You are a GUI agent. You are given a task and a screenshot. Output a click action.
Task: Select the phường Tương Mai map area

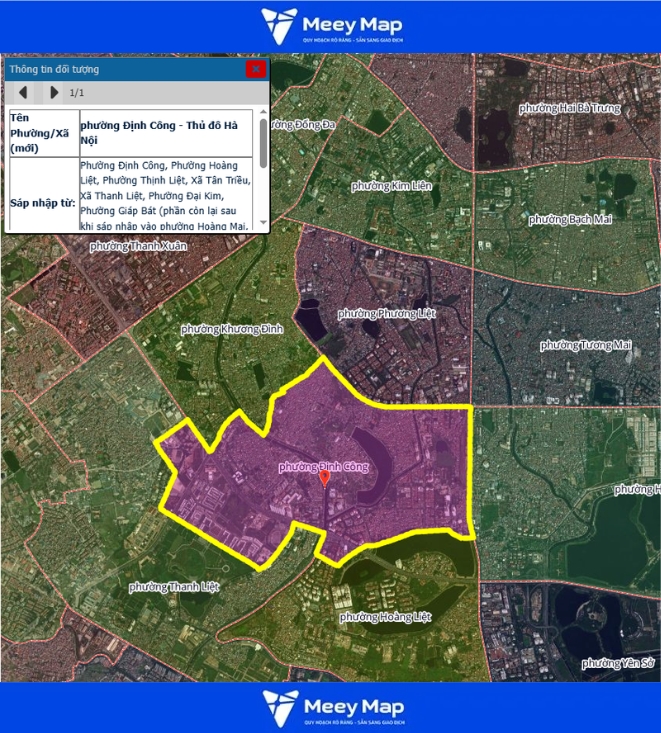click(x=585, y=345)
